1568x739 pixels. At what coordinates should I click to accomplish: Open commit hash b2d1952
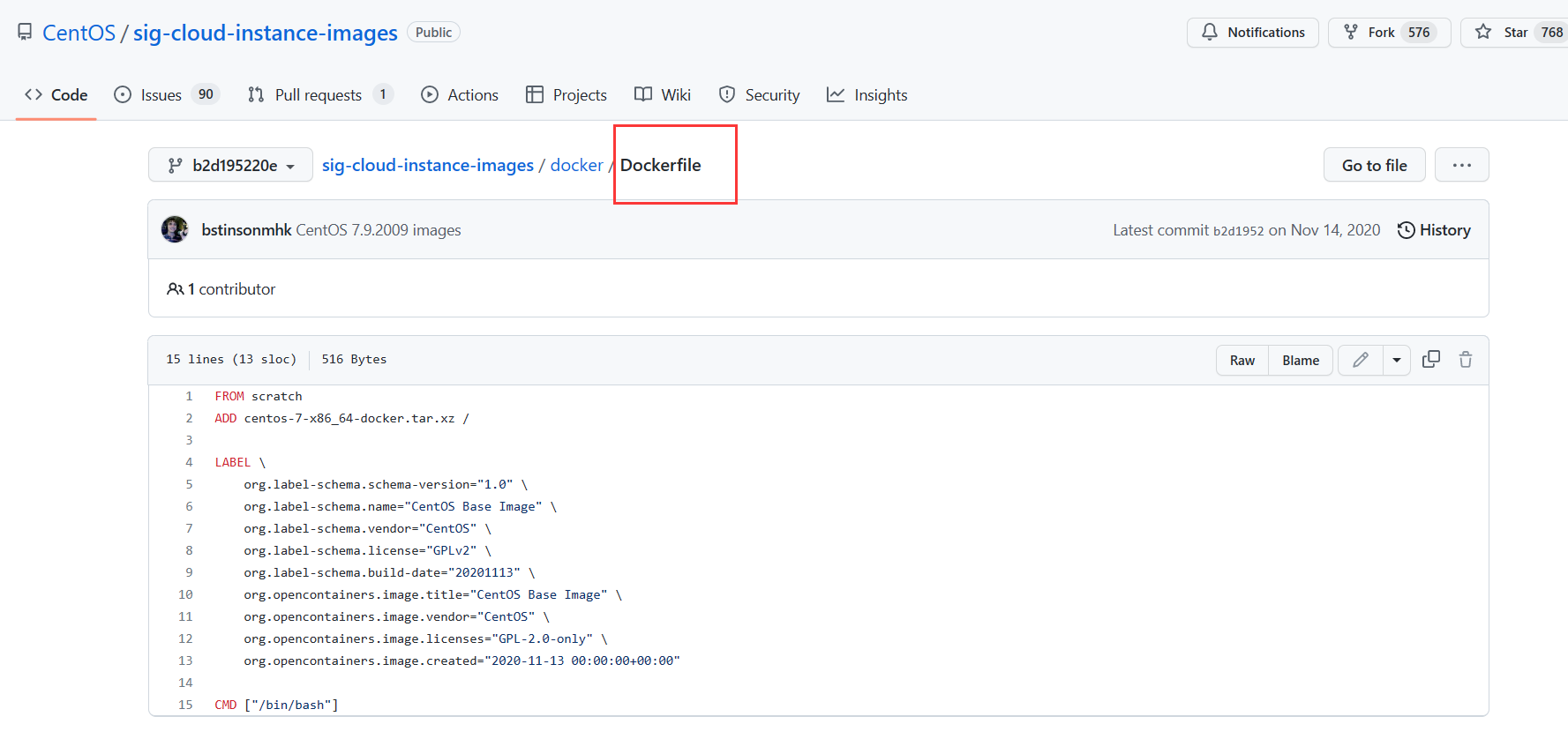point(1239,231)
